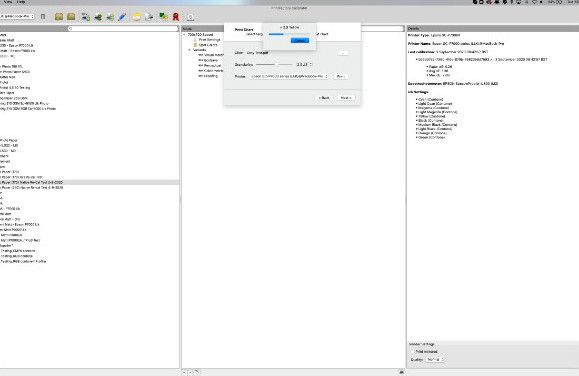
Task: Click the green and yellow squares toolbar icon
Action: pos(163,17)
